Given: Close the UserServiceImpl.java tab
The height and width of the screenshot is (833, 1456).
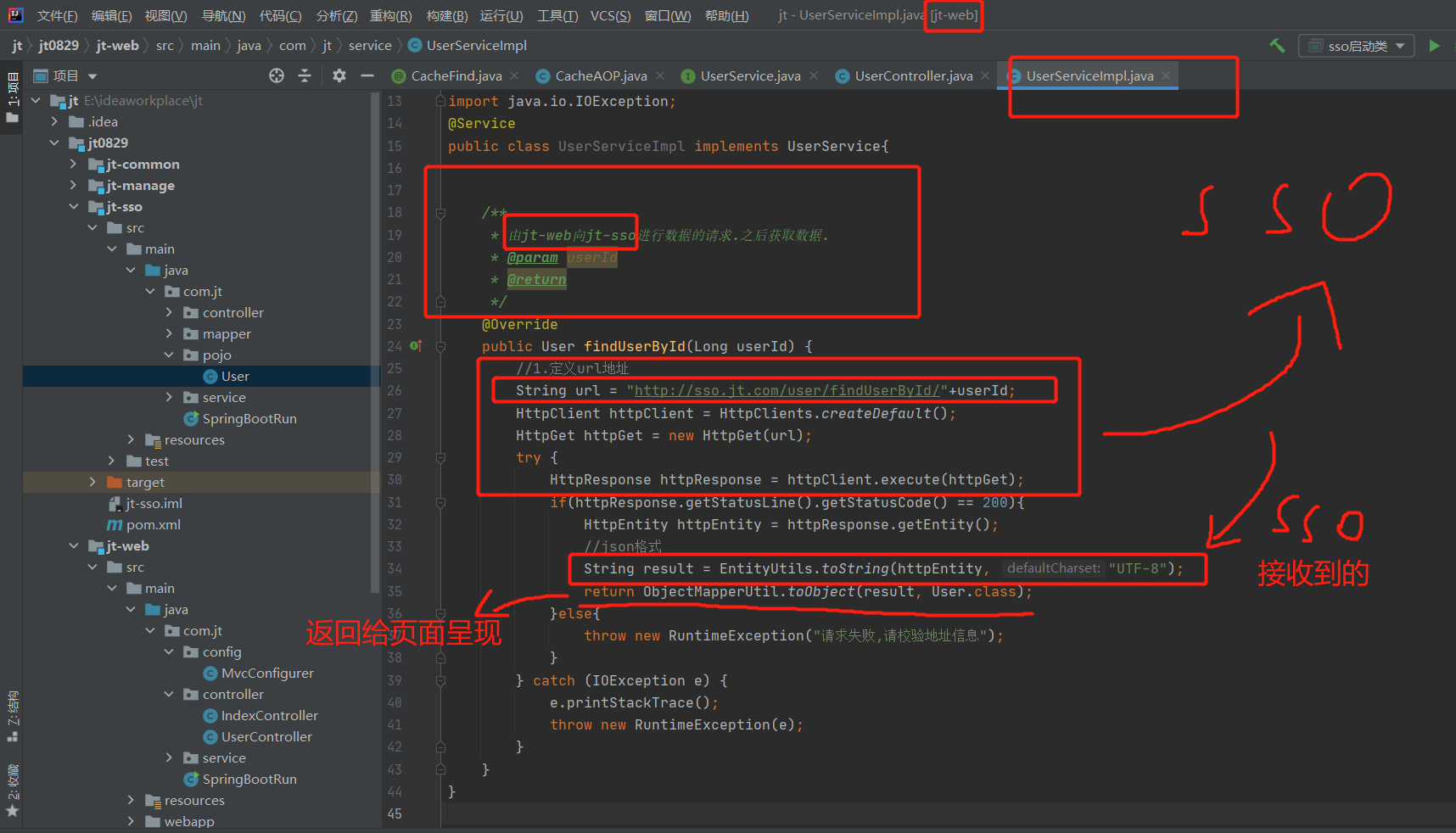Looking at the screenshot, I should pos(1166,76).
